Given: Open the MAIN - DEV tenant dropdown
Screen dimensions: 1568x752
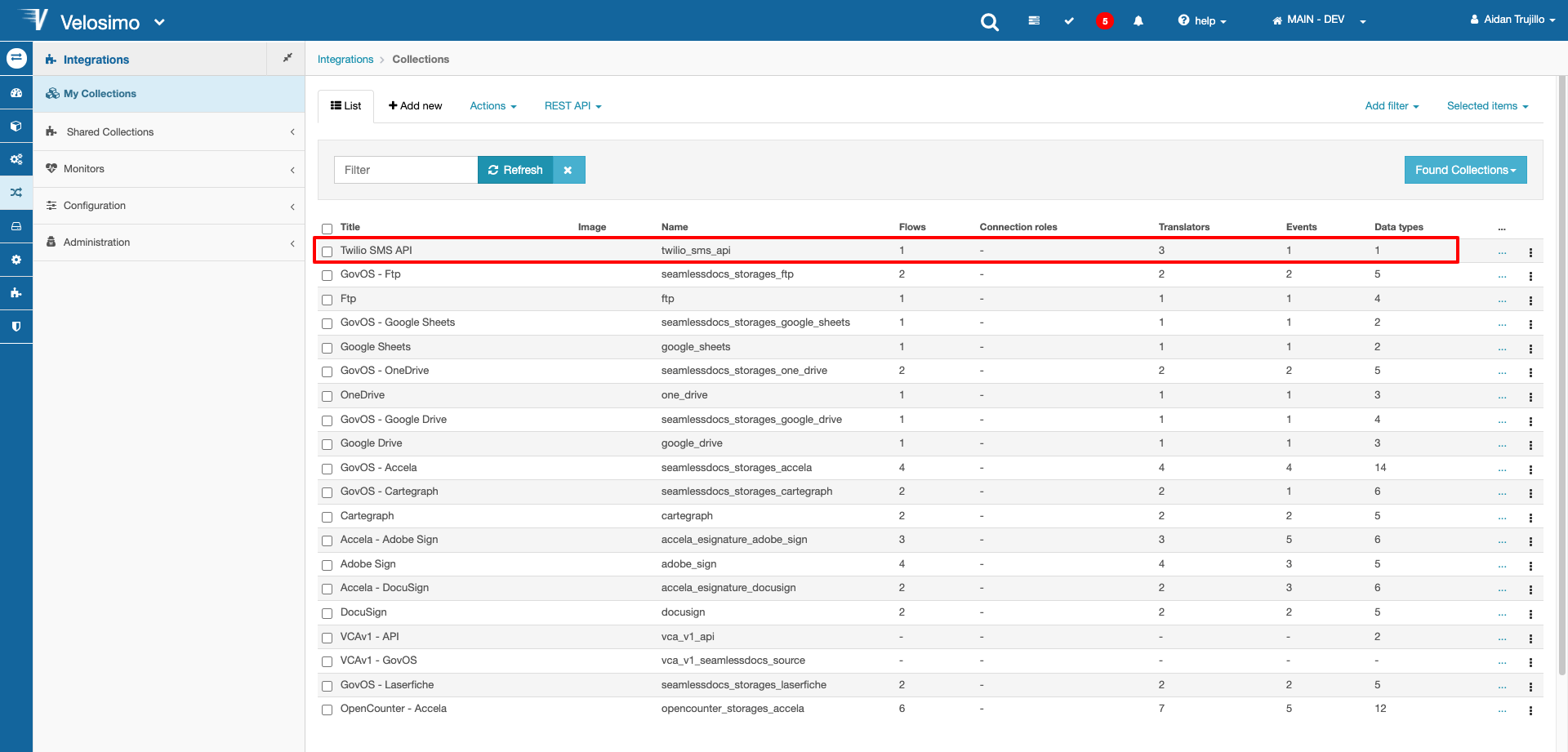Looking at the screenshot, I should point(1319,20).
